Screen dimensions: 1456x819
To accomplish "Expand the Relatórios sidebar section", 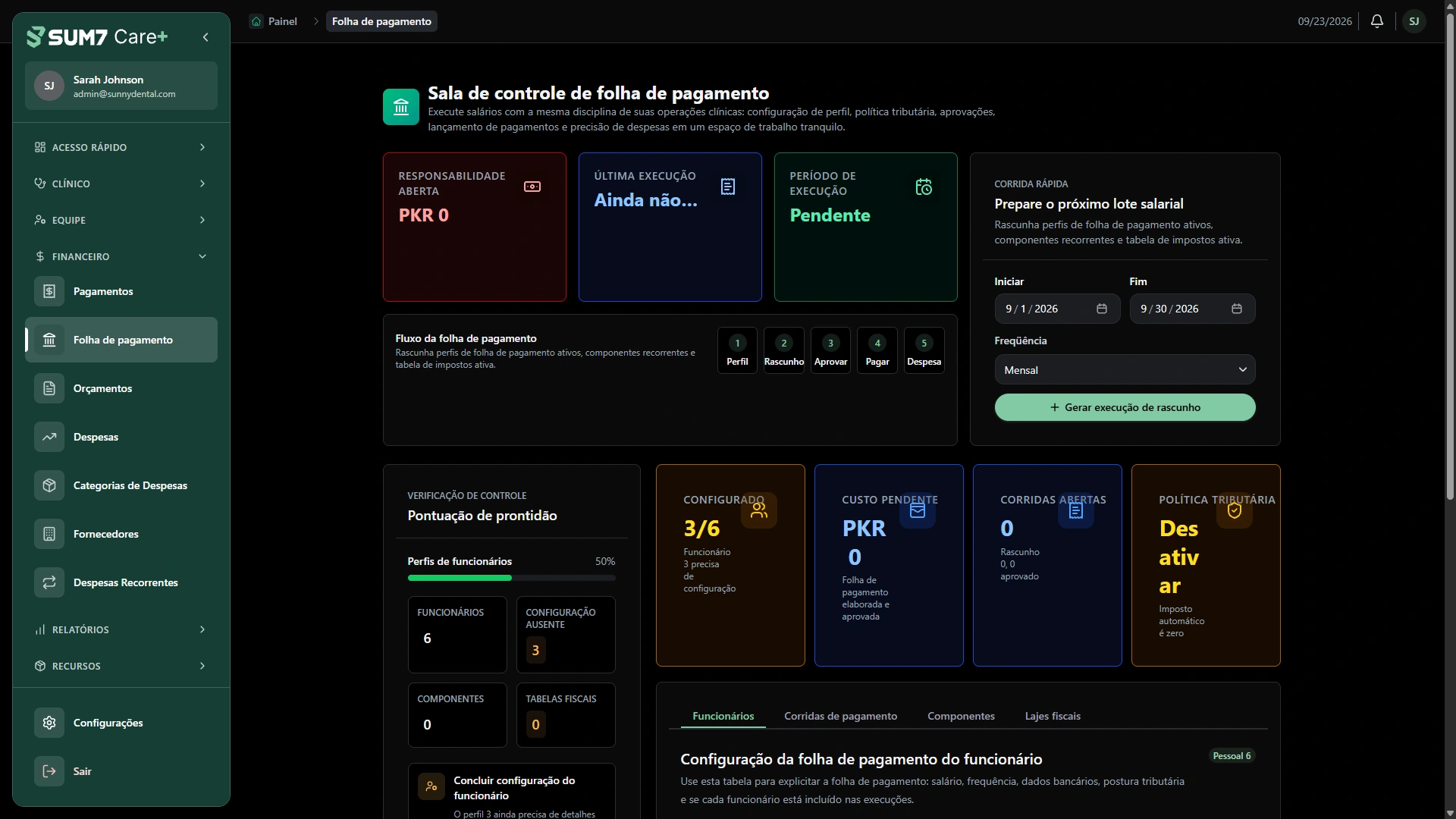I will coord(121,629).
